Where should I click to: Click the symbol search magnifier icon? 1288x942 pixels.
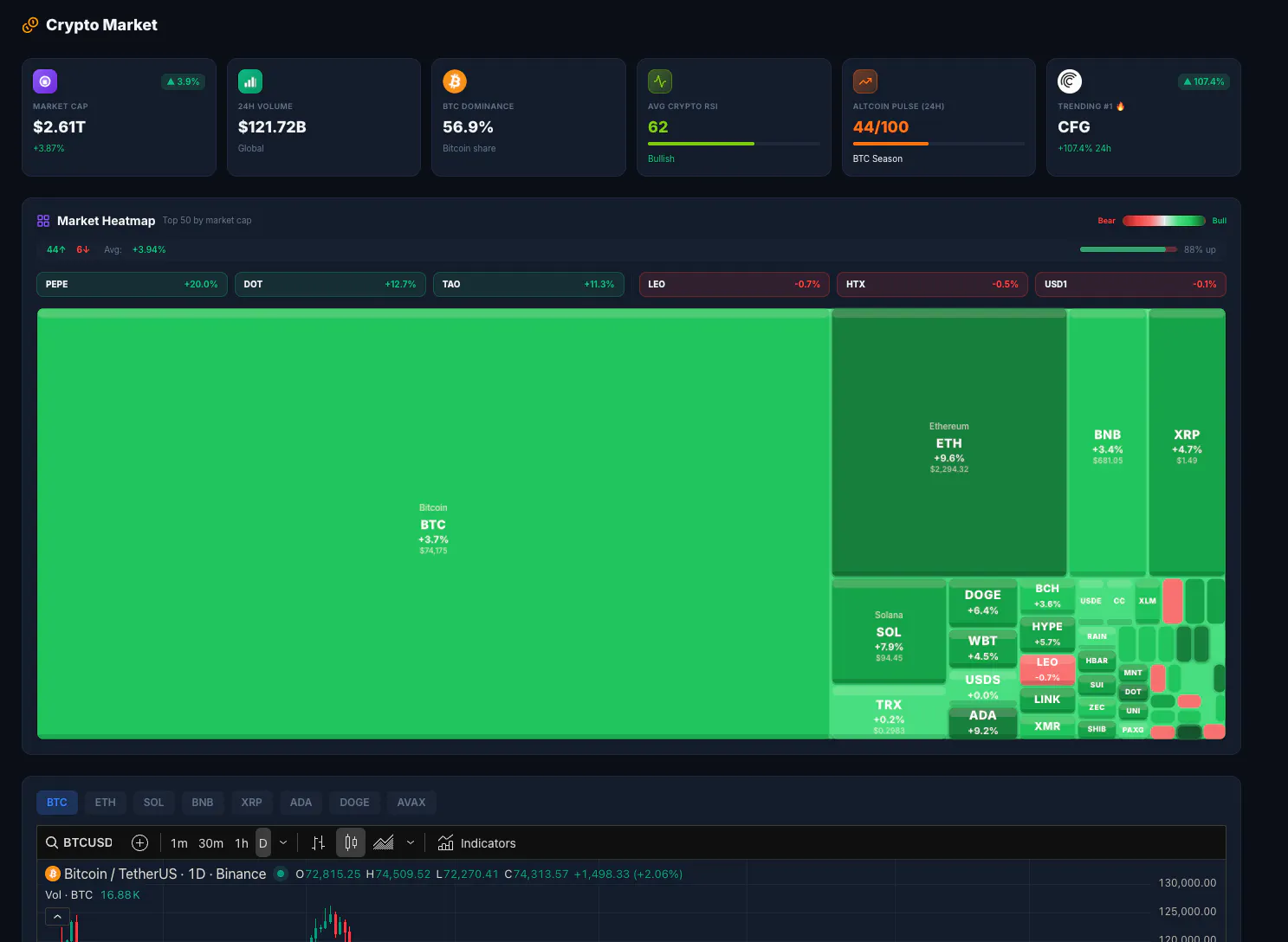pos(52,842)
